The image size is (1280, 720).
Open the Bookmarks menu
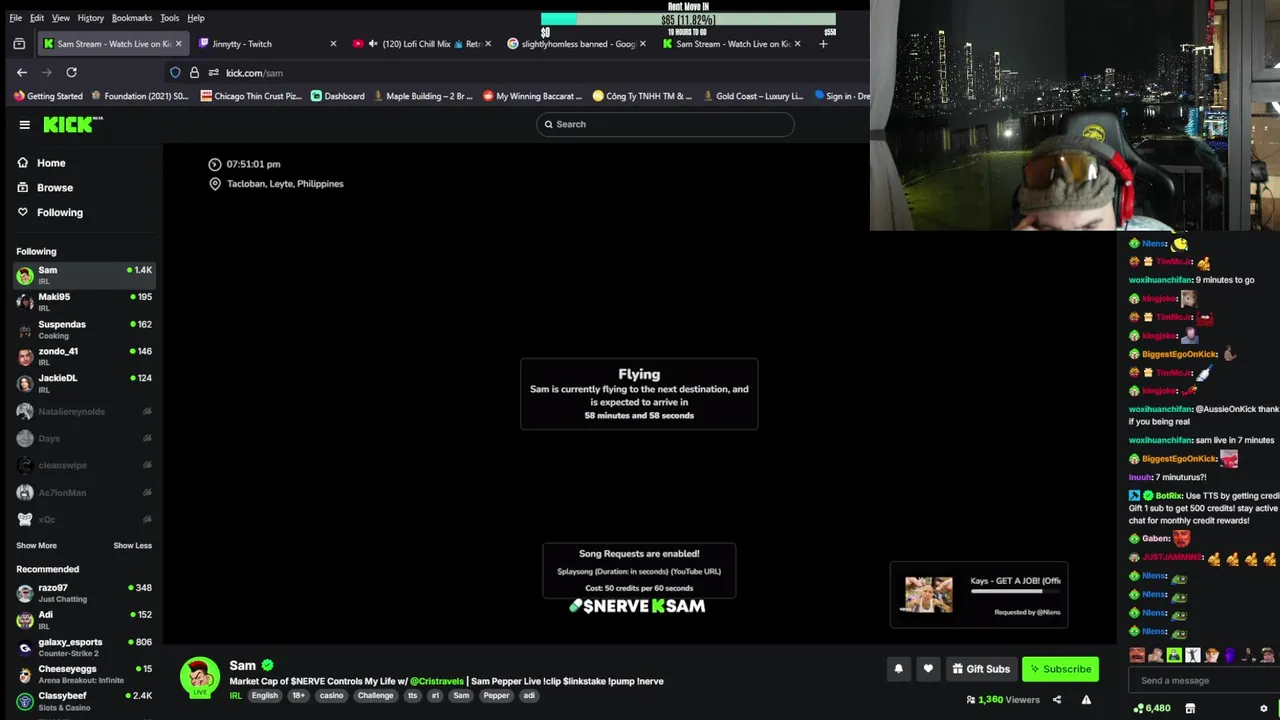click(x=132, y=18)
